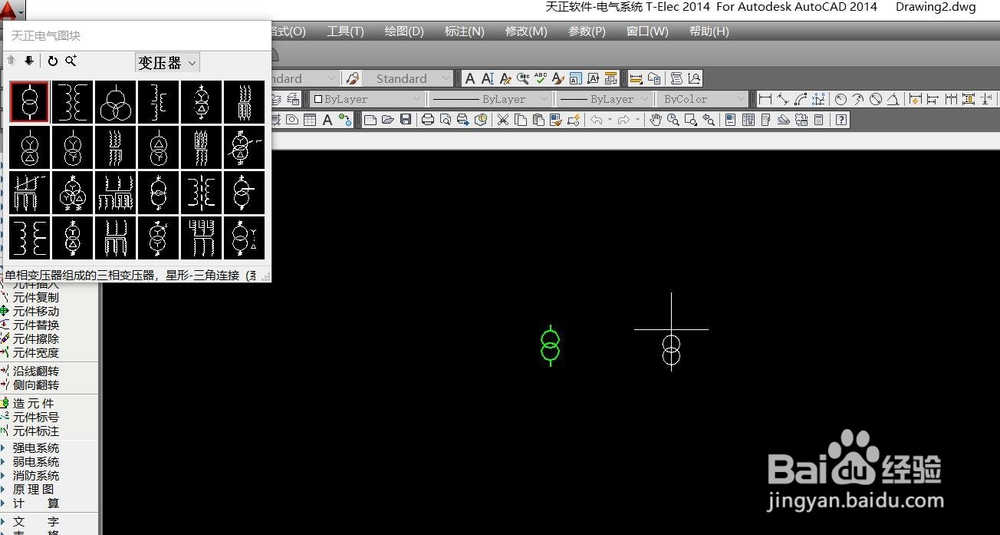This screenshot has width=1000, height=535.
Task: Click the next page down arrow in block panel
Action: pos(29,61)
